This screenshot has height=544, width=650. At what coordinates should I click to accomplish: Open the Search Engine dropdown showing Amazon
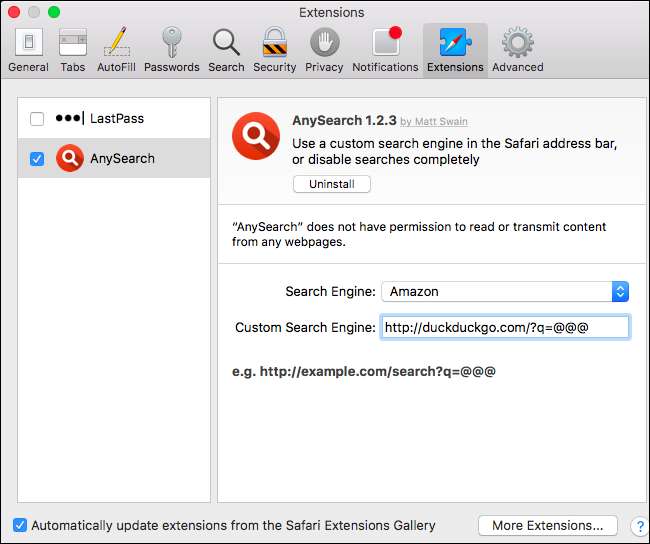(505, 291)
